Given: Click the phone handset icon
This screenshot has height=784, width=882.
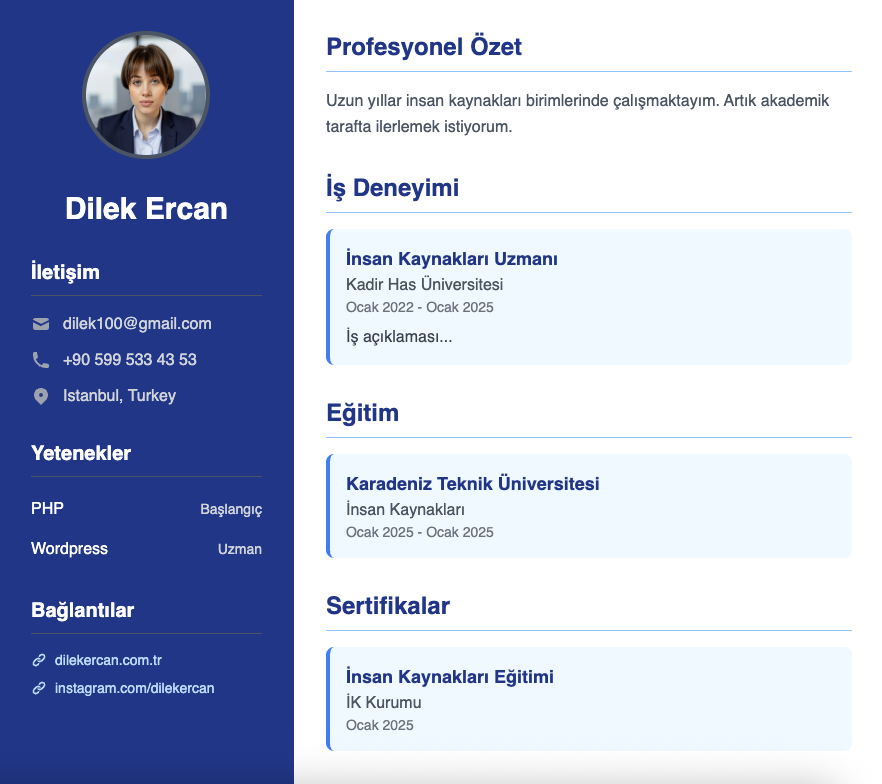Looking at the screenshot, I should click(41, 360).
